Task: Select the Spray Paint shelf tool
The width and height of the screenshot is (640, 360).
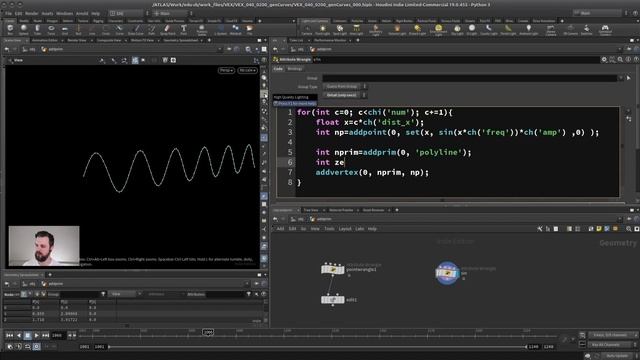Action: 167,29
